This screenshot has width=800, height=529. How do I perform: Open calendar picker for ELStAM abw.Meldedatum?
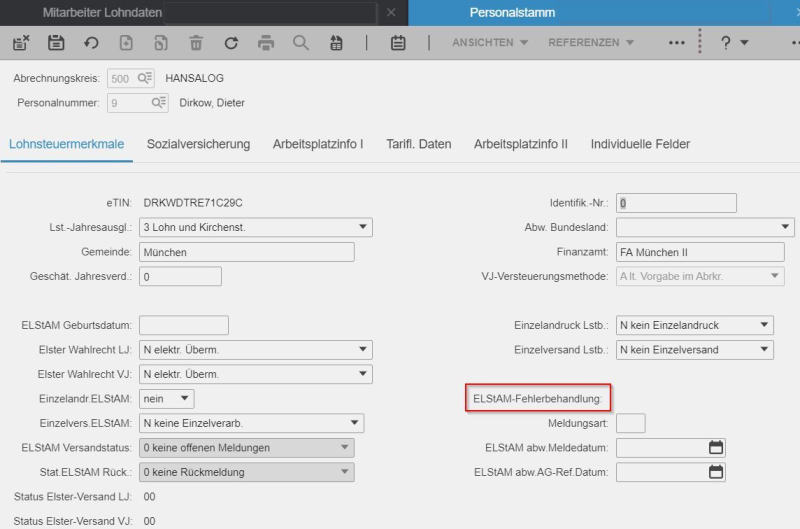716,447
